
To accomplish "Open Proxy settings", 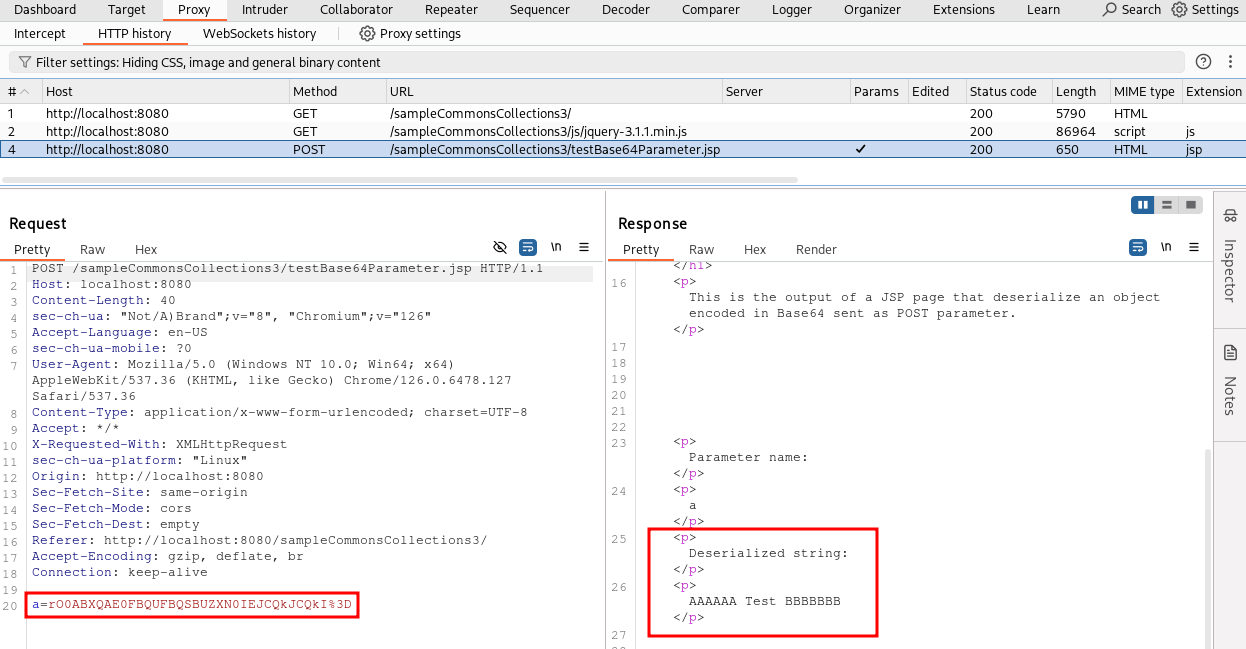I will click(x=410, y=33).
